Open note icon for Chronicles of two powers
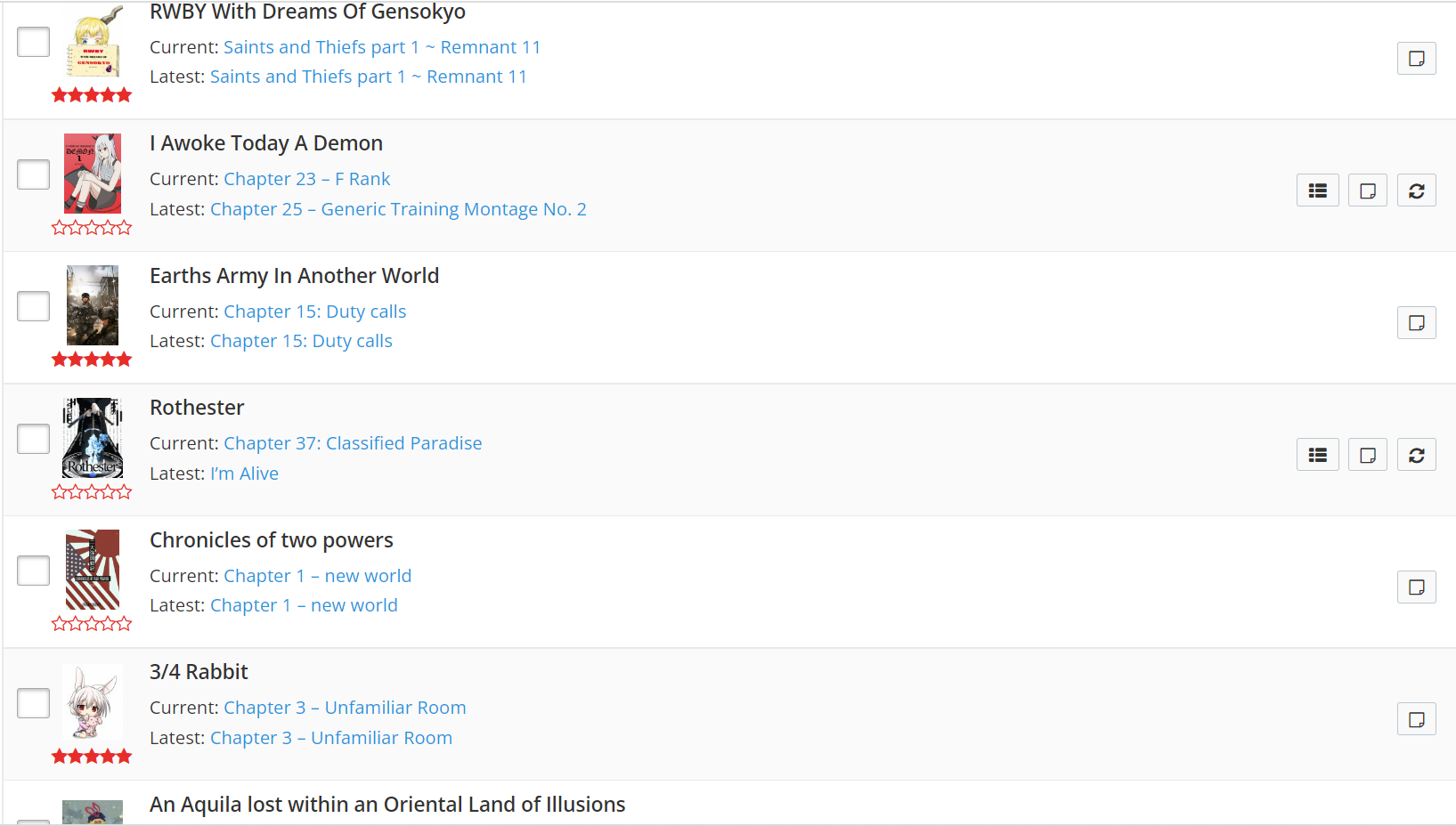The image size is (1456, 826). 1416,587
